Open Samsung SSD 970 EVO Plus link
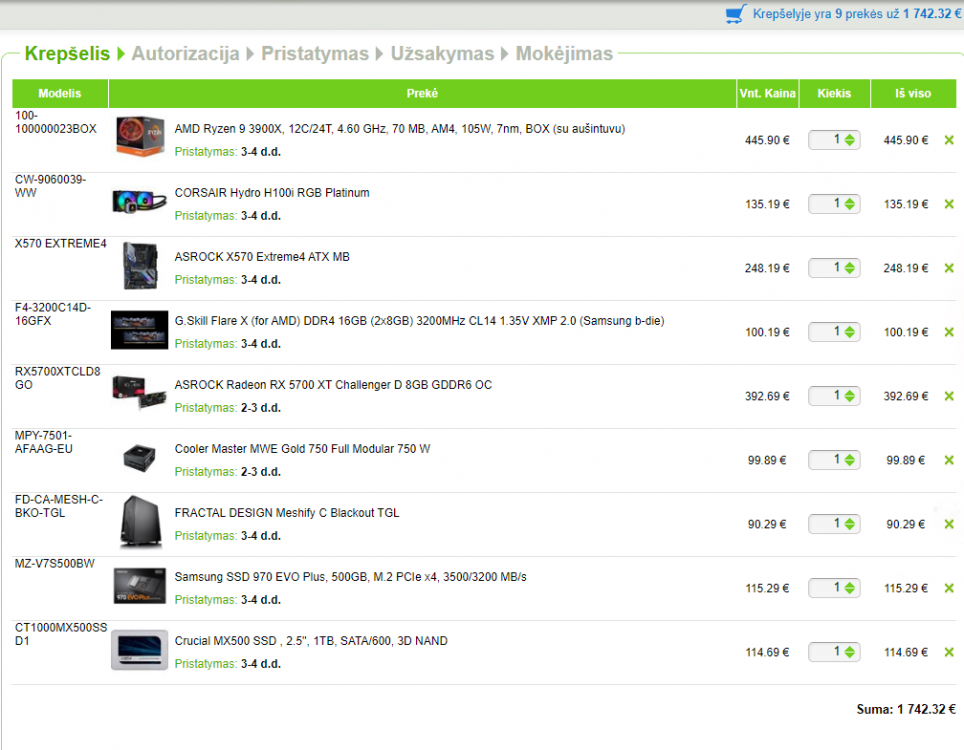This screenshot has width=964, height=750. [350, 577]
